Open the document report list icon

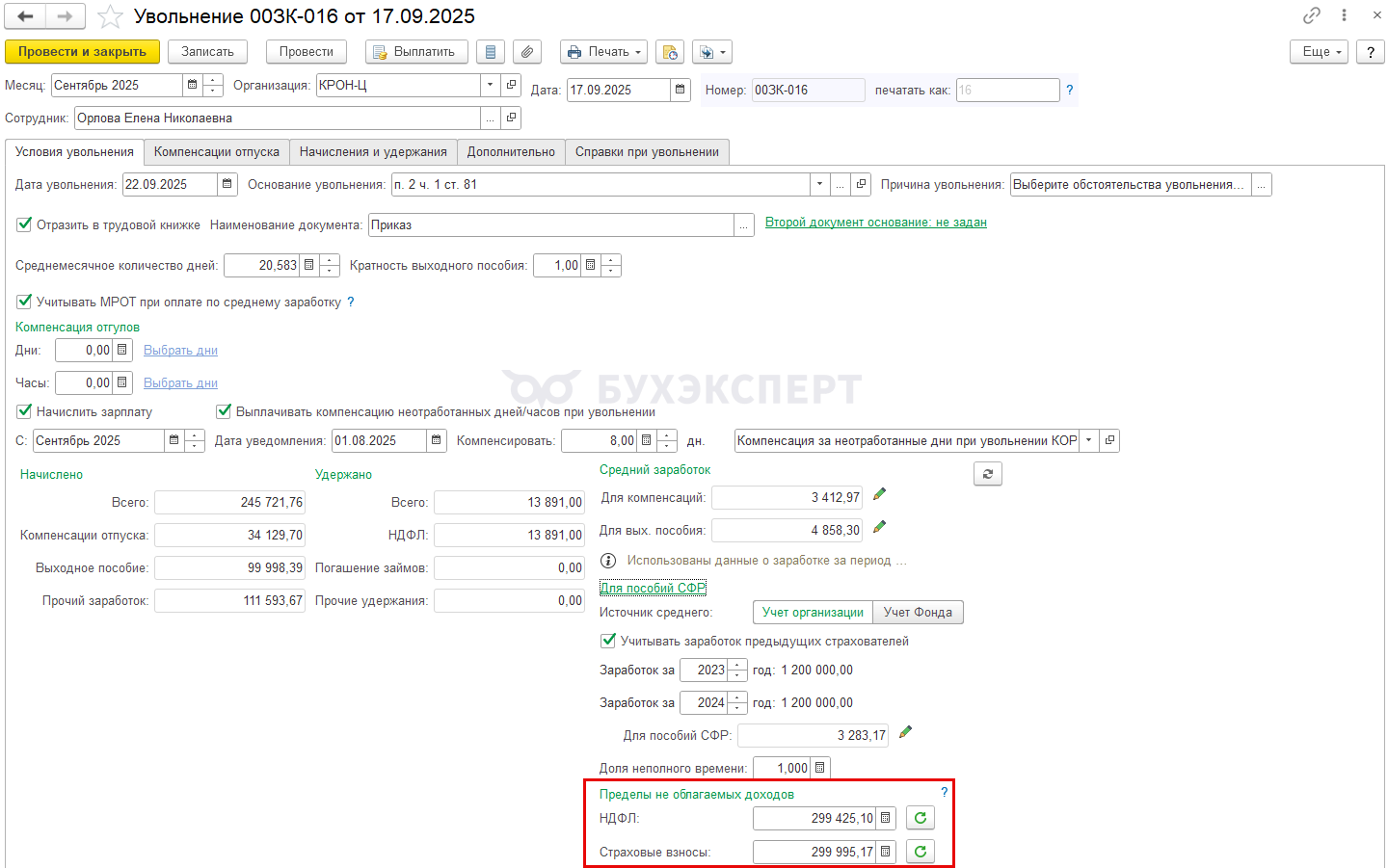(x=491, y=52)
